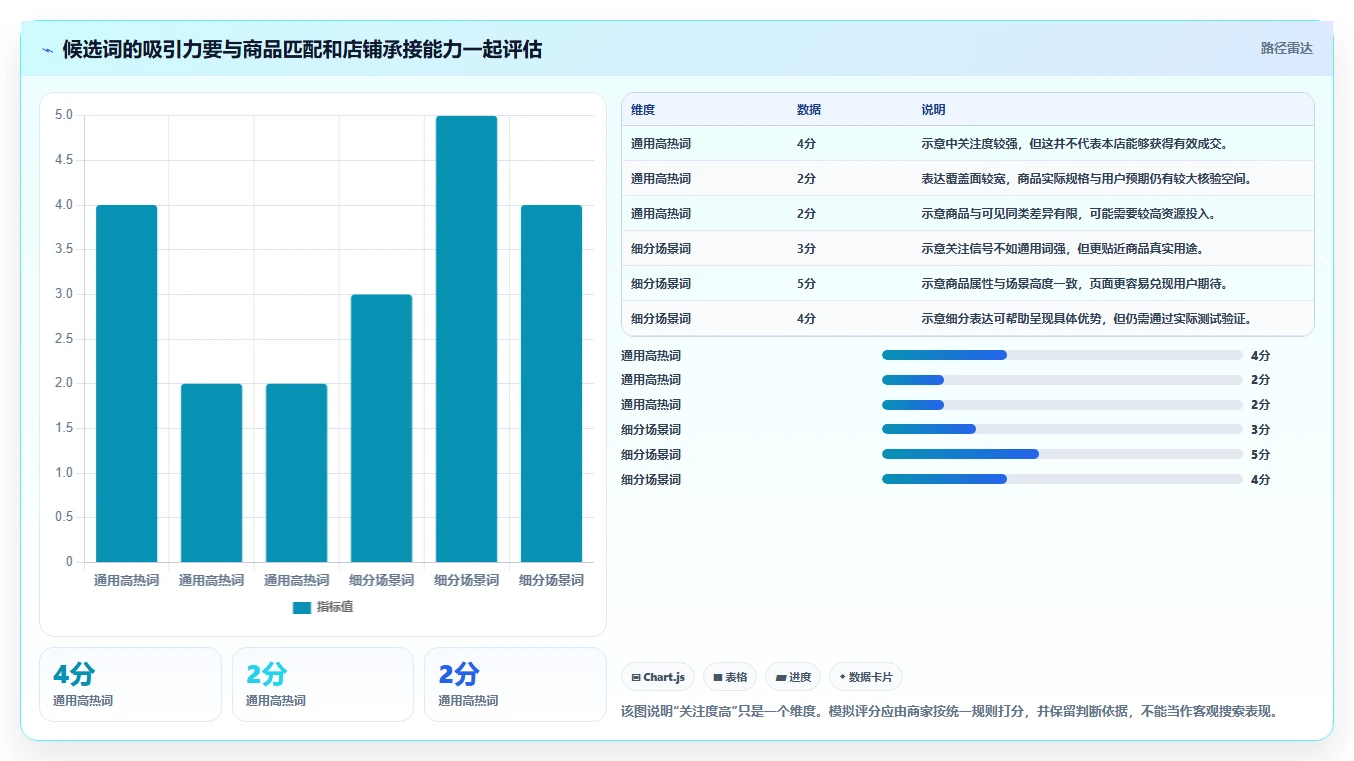
Task: Click the page title 候选词的吸引力
Action: click(x=302, y=49)
